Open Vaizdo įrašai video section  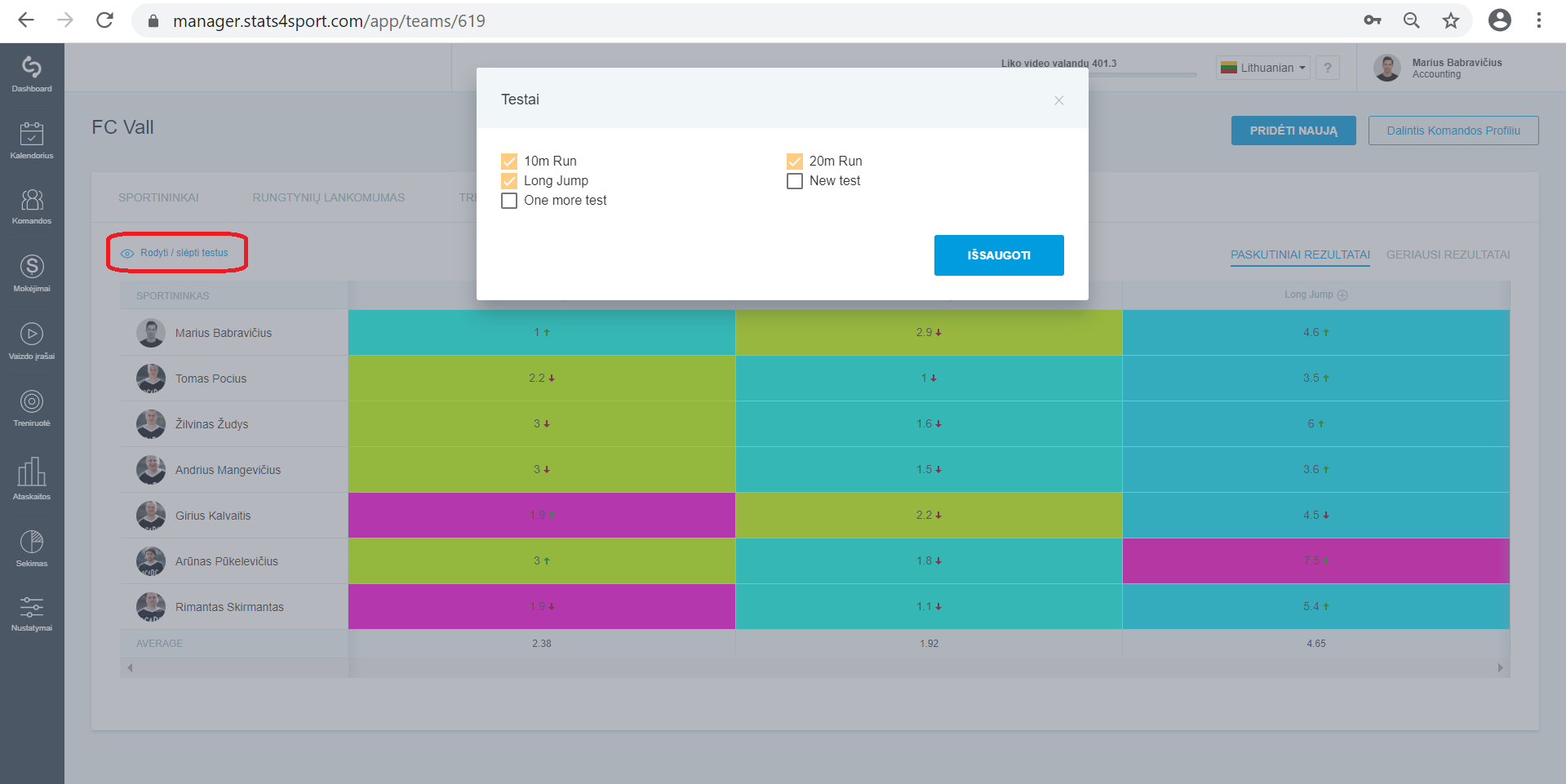tap(32, 340)
